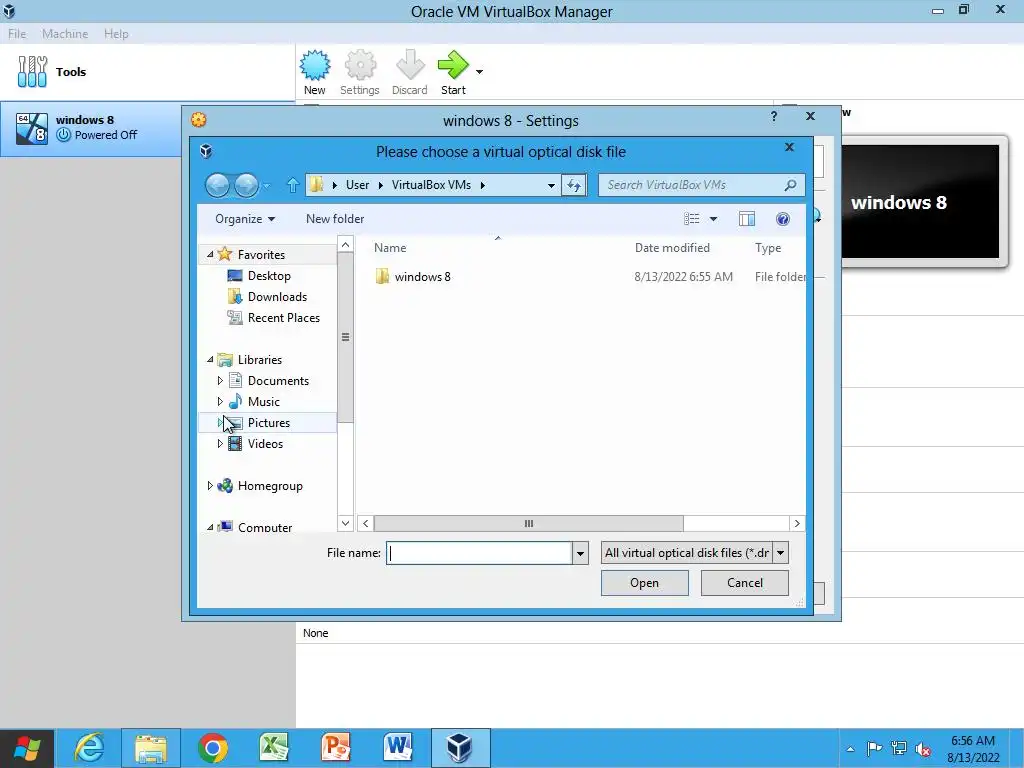This screenshot has height=768, width=1024.
Task: Click the Settings gear toolbar icon
Action: point(360,66)
